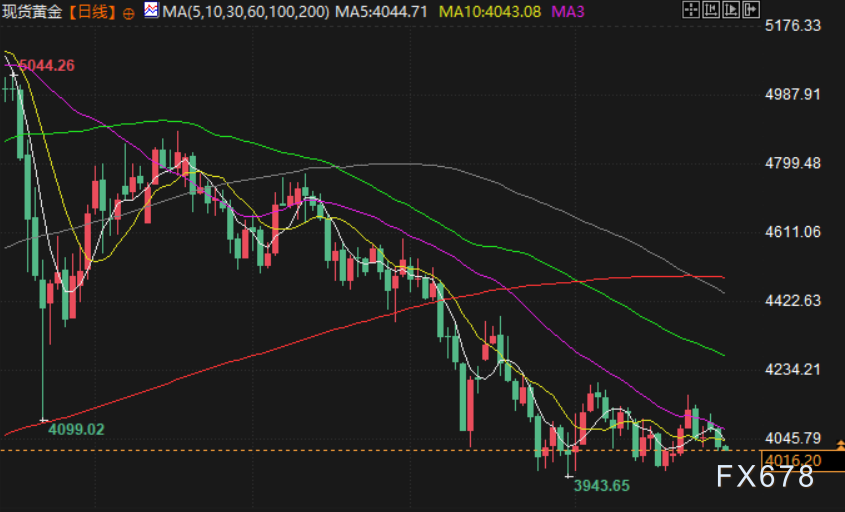
Task: Click the shift-chart-right arrow icon
Action: coord(751,10)
